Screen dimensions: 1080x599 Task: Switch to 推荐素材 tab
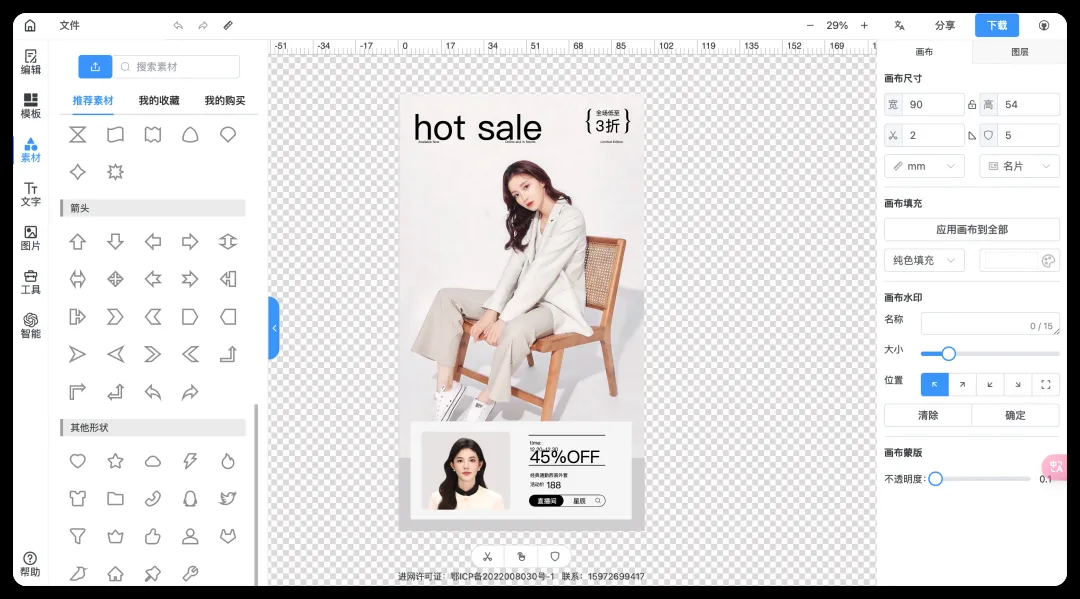point(93,101)
